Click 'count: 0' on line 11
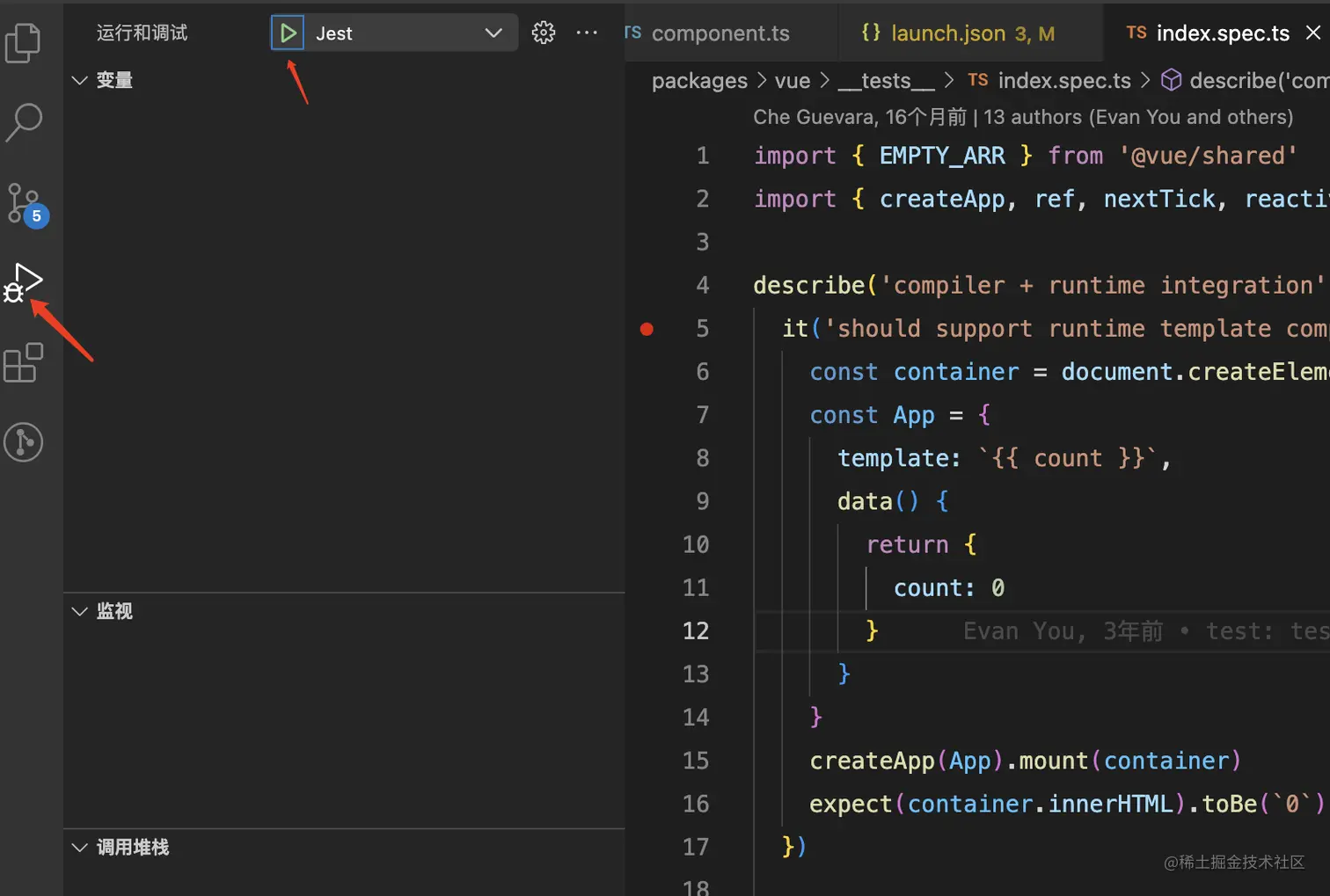 pyautogui.click(x=949, y=588)
